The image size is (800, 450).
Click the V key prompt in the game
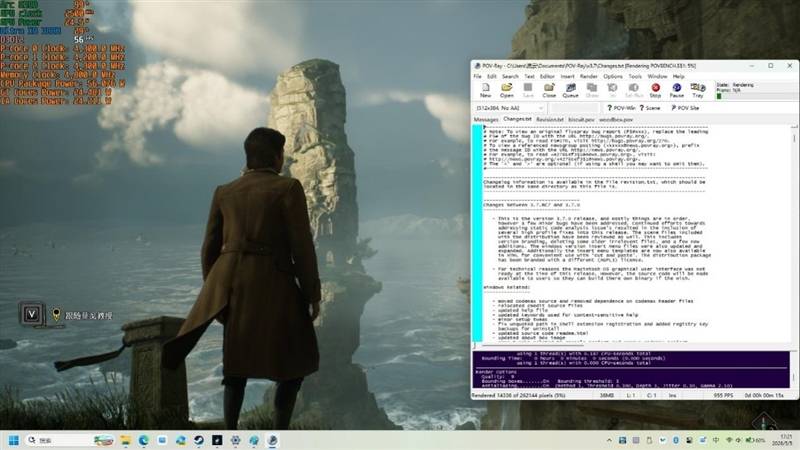[32, 314]
